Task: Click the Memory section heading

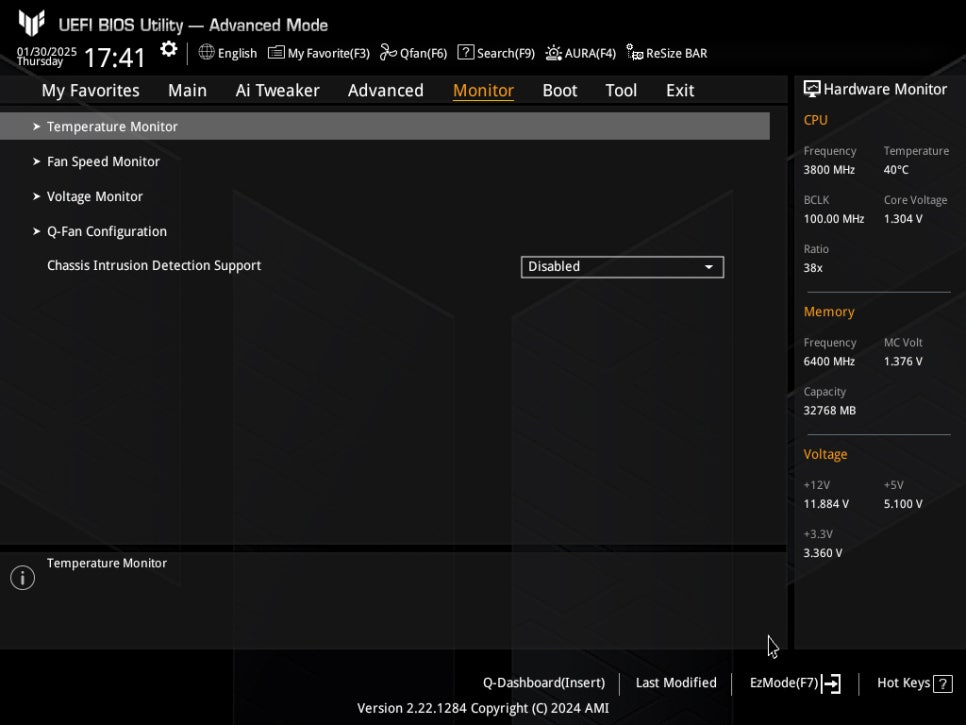Action: [x=829, y=312]
